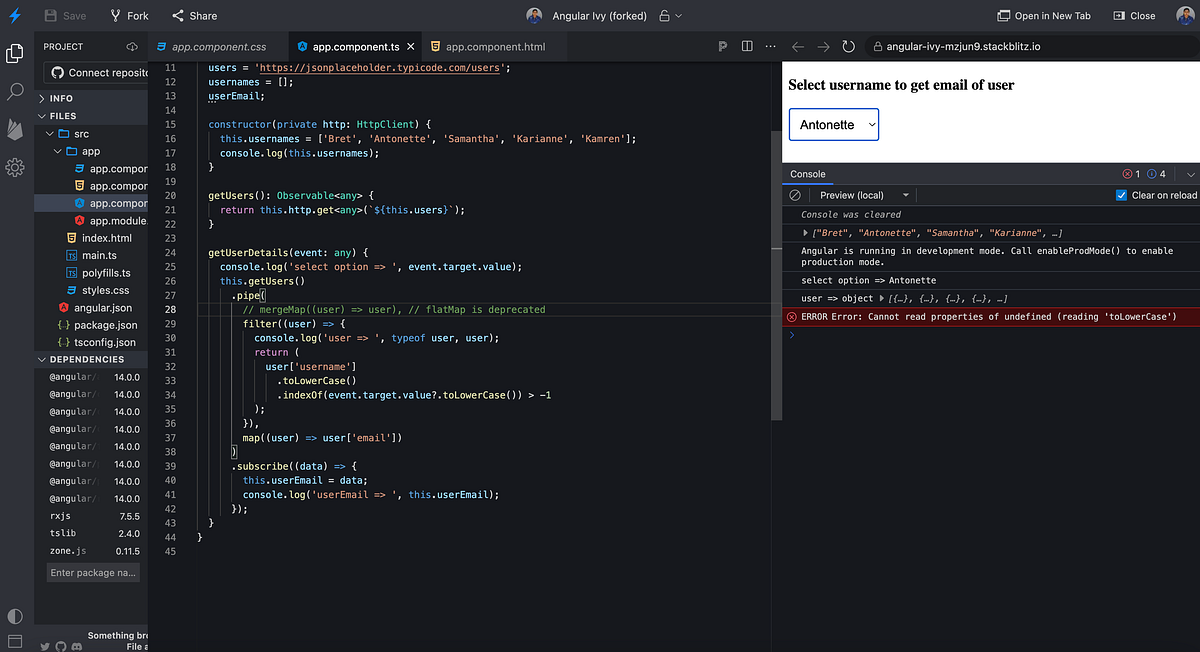The width and height of the screenshot is (1200, 652).
Task: Switch to the app.component.css tab
Action: (210, 46)
